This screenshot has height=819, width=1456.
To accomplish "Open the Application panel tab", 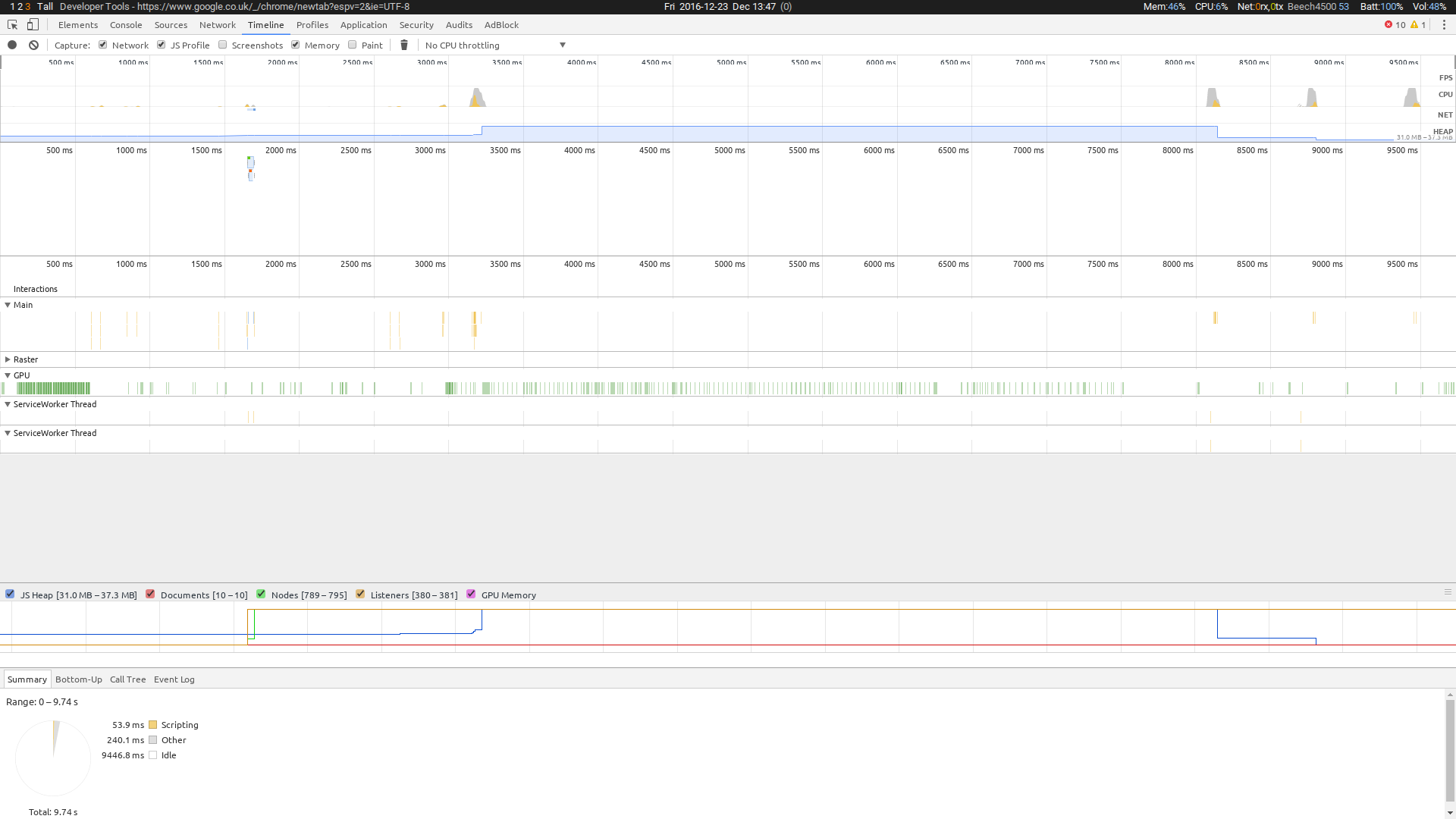I will (364, 25).
